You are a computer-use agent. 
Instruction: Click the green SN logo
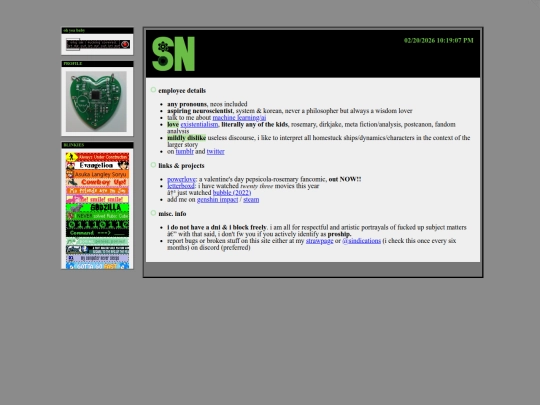point(173,54)
